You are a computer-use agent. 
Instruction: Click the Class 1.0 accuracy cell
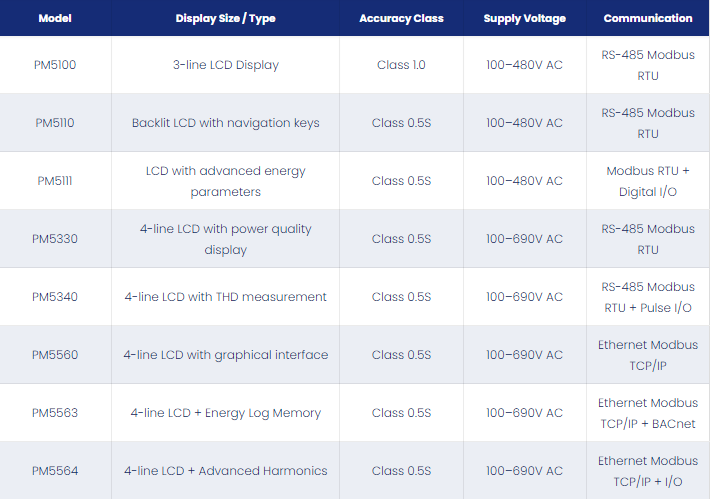click(401, 65)
